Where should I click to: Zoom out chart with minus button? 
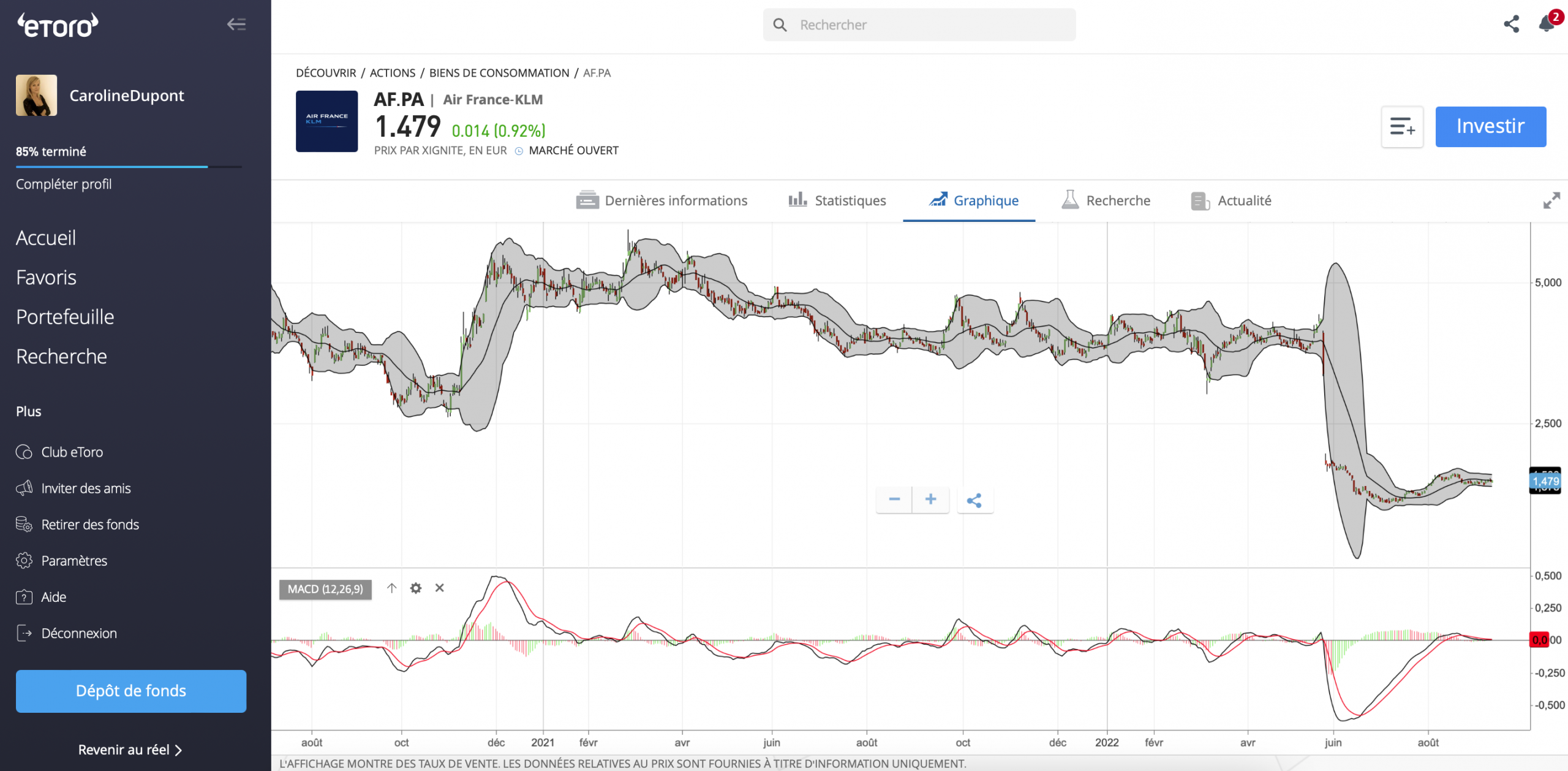[x=894, y=499]
